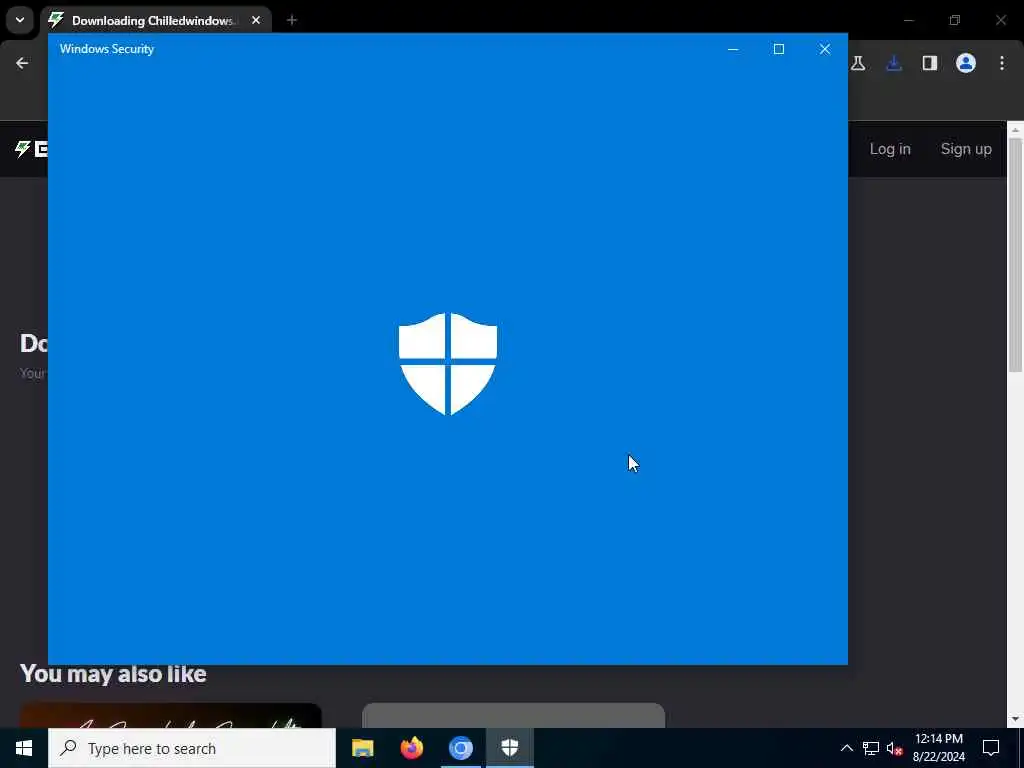1024x768 pixels.
Task: Open a new Chrome tab
Action: (291, 20)
